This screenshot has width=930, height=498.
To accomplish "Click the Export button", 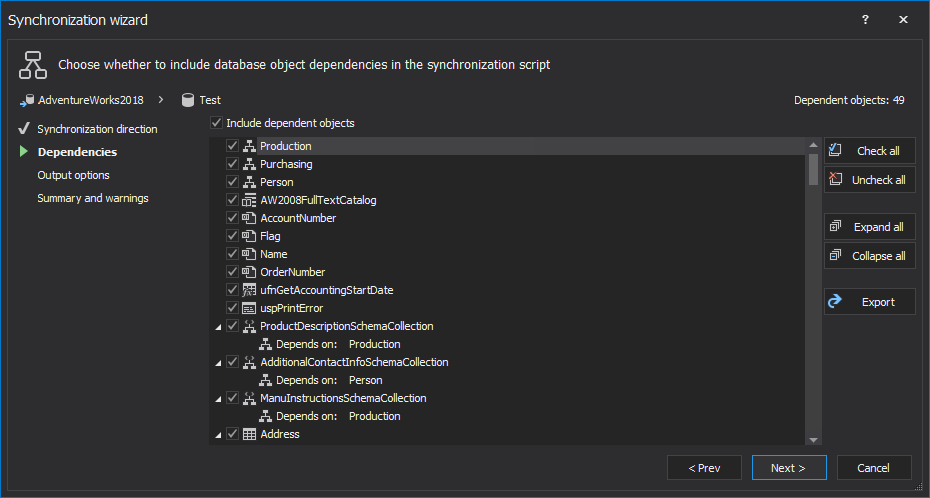I will (870, 302).
